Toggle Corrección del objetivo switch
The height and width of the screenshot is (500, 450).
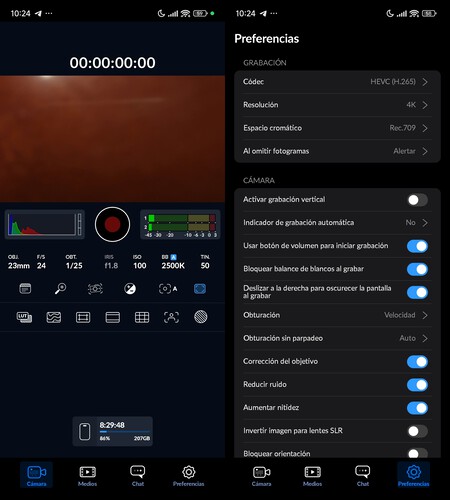(417, 362)
